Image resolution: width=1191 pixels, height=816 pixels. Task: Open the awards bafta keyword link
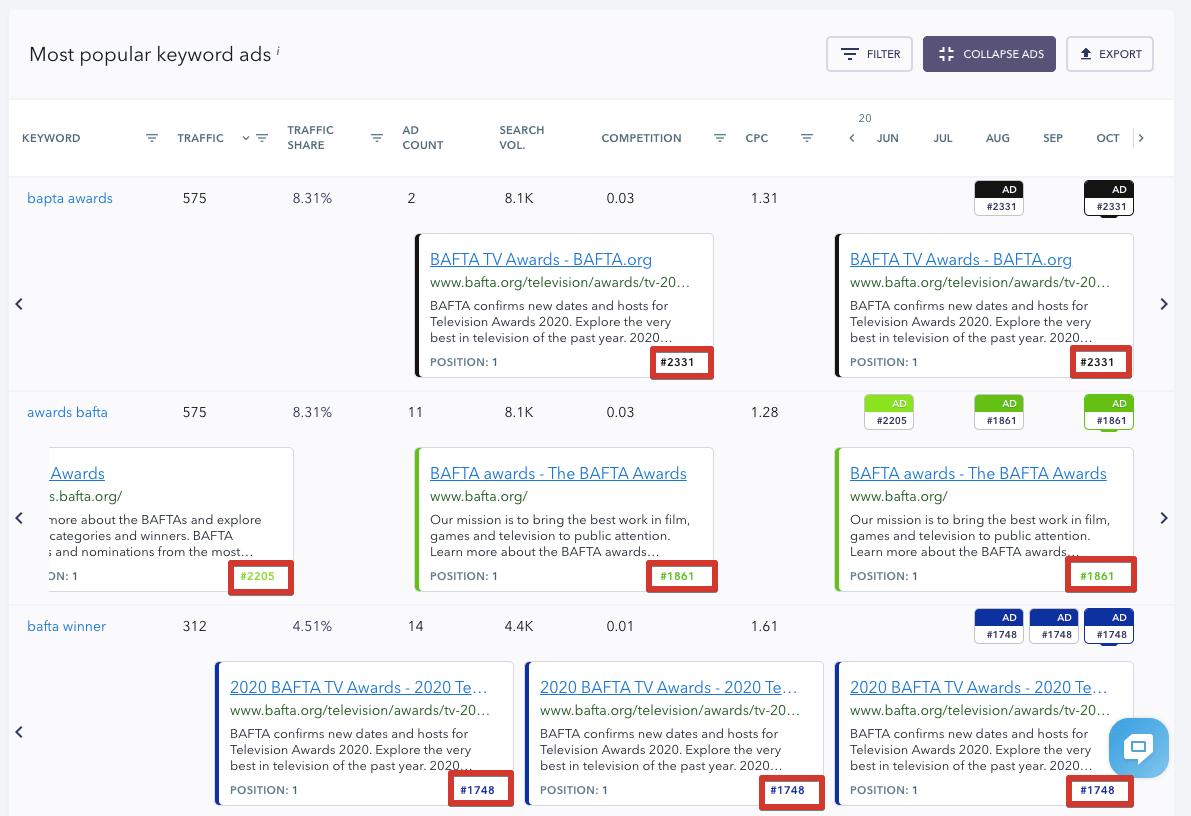tap(68, 413)
